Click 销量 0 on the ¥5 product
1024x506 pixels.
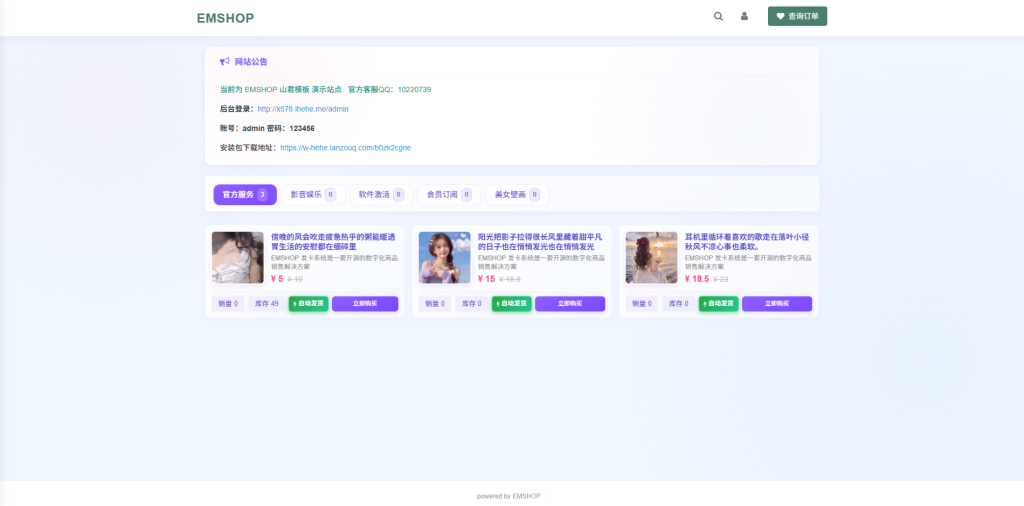228,304
